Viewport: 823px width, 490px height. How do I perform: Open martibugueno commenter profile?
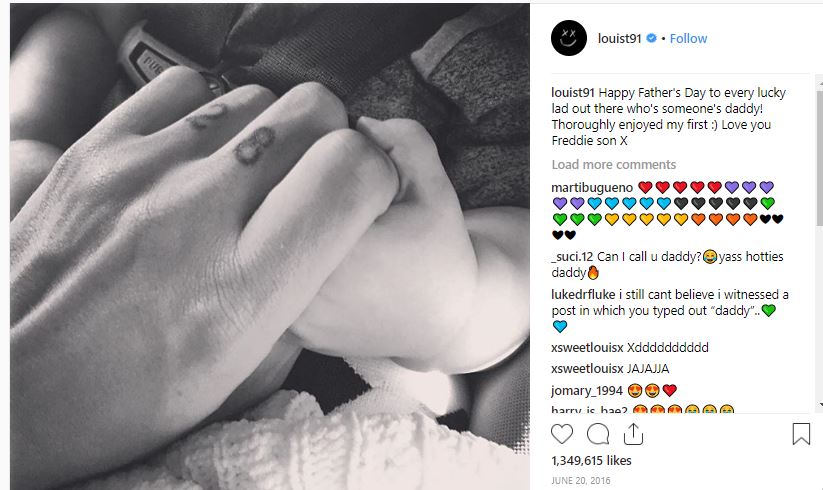tap(592, 188)
